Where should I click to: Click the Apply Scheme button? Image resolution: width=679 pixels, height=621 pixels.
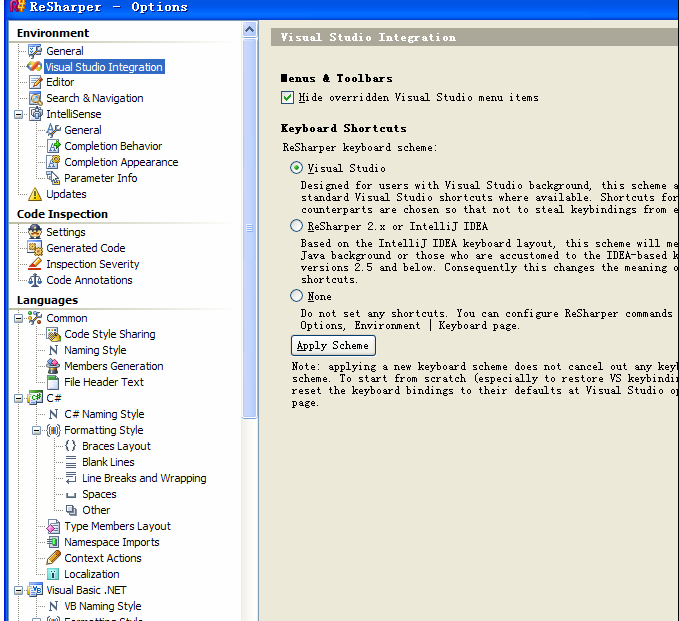[x=333, y=346]
